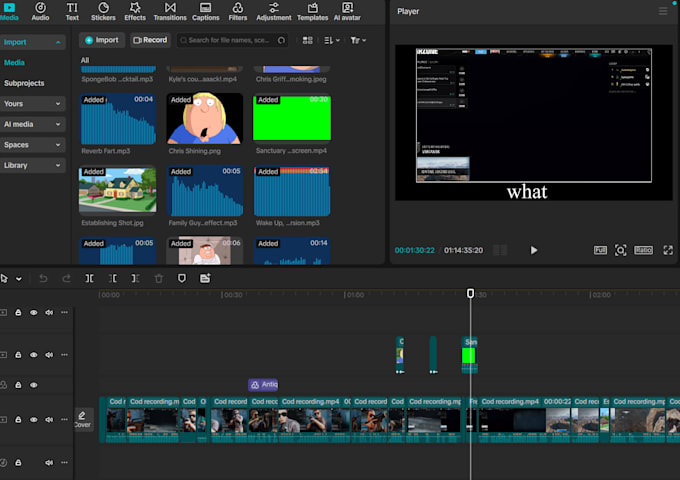Image resolution: width=680 pixels, height=480 pixels.
Task: Click the playhead handle on the ruler
Action: (x=471, y=294)
